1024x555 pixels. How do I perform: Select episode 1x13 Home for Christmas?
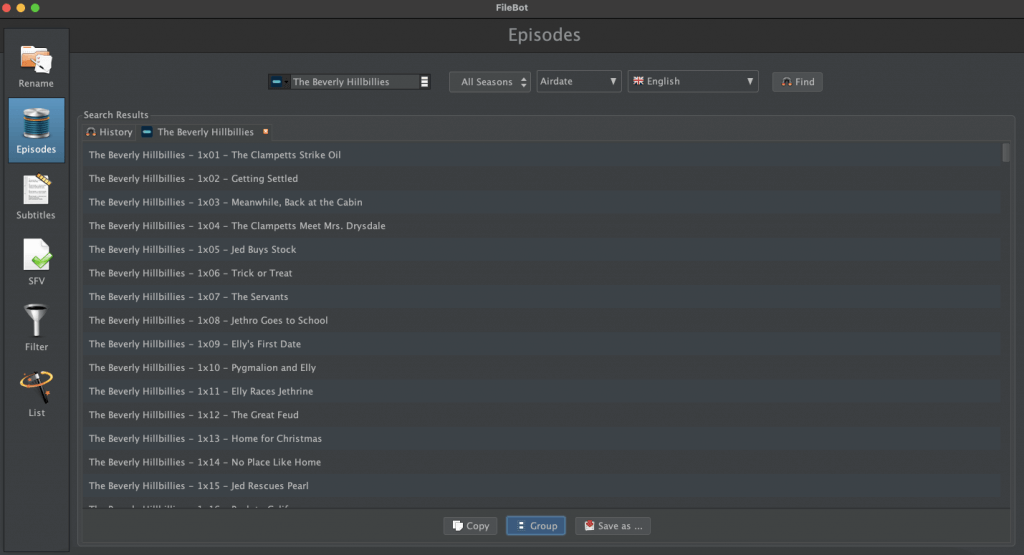click(541, 438)
